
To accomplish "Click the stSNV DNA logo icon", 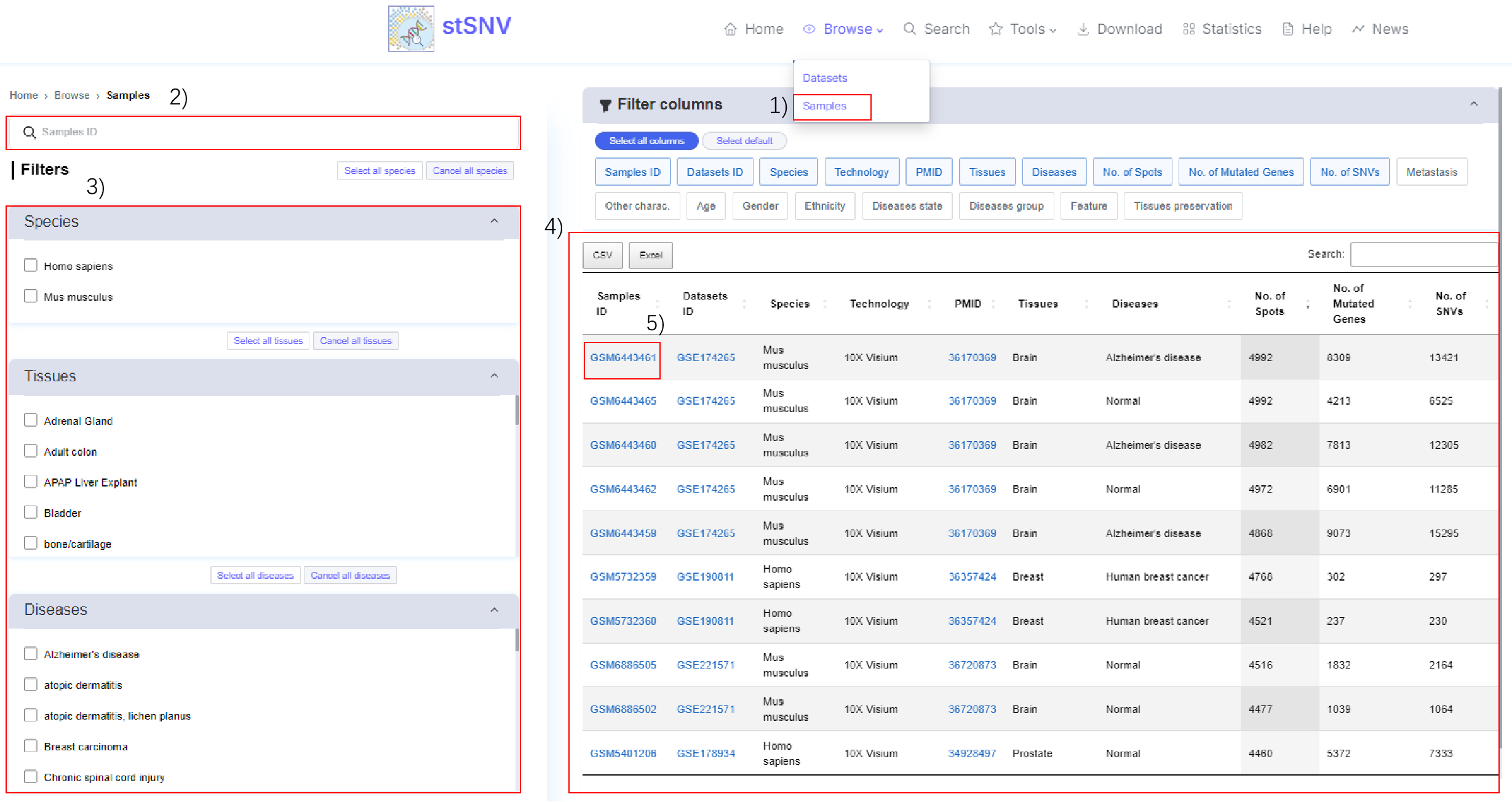I will pos(411,28).
